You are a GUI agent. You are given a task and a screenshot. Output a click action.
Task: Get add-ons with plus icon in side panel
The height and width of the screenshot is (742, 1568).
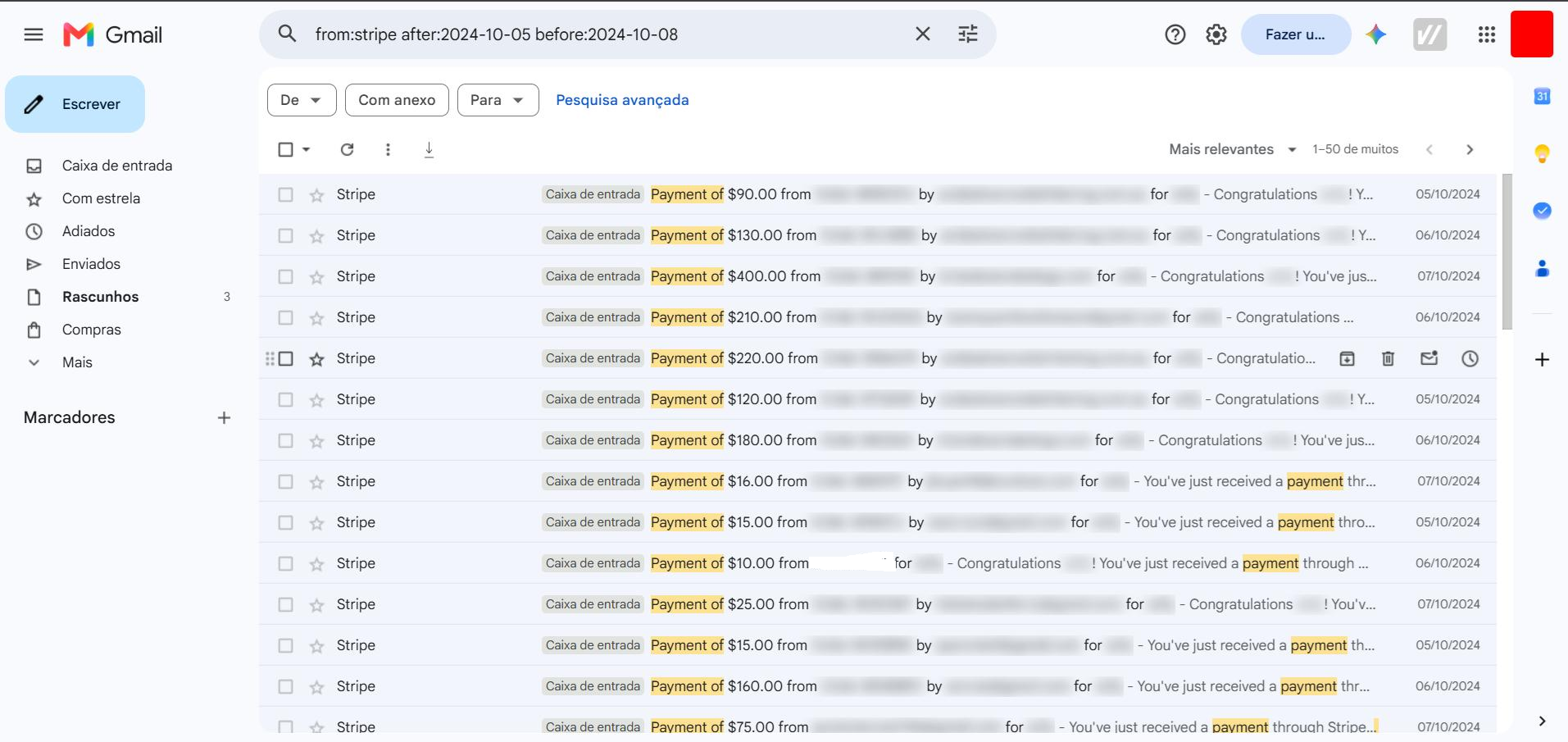[x=1542, y=359]
